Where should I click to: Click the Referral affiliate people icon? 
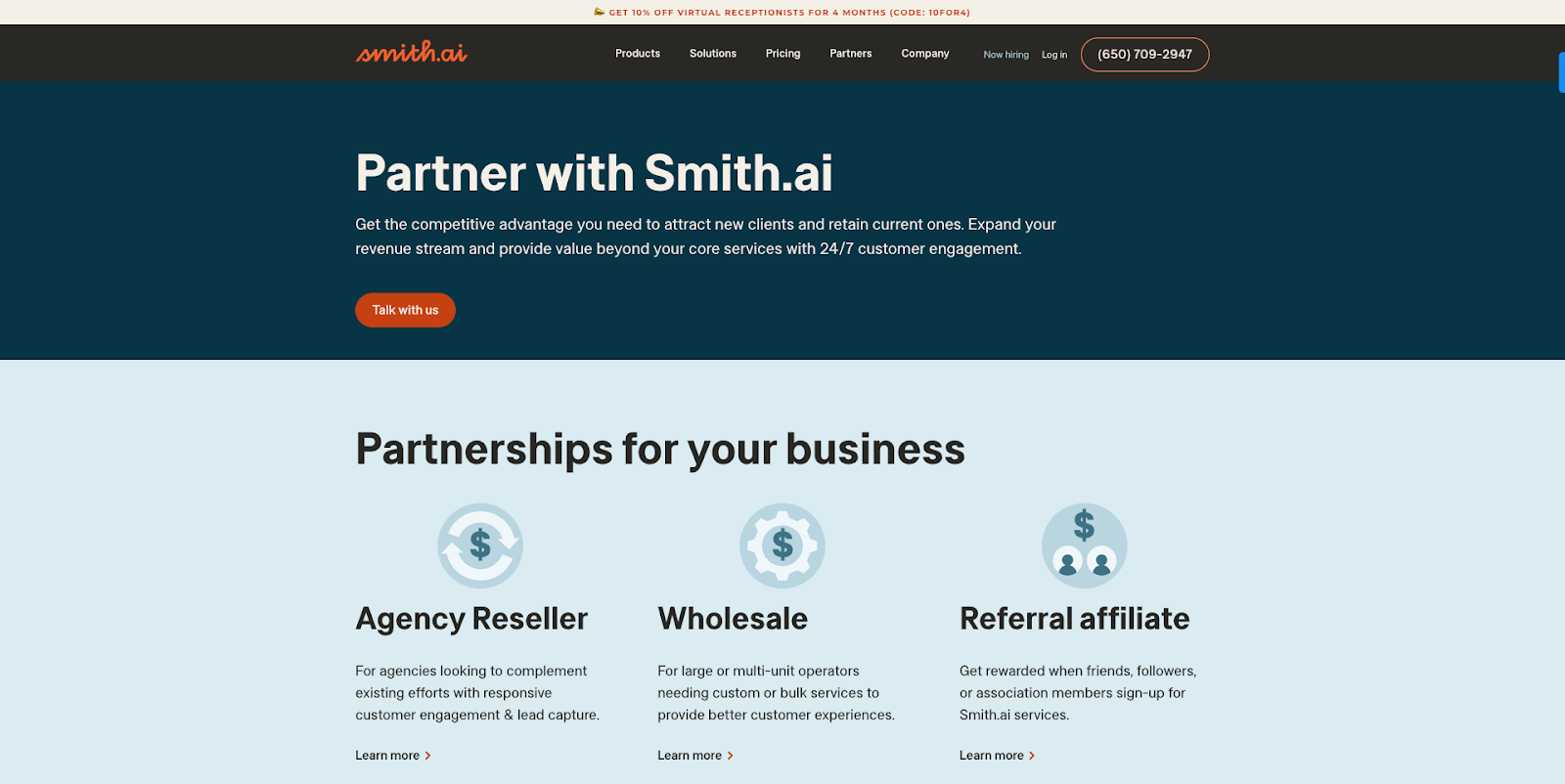coord(1085,545)
